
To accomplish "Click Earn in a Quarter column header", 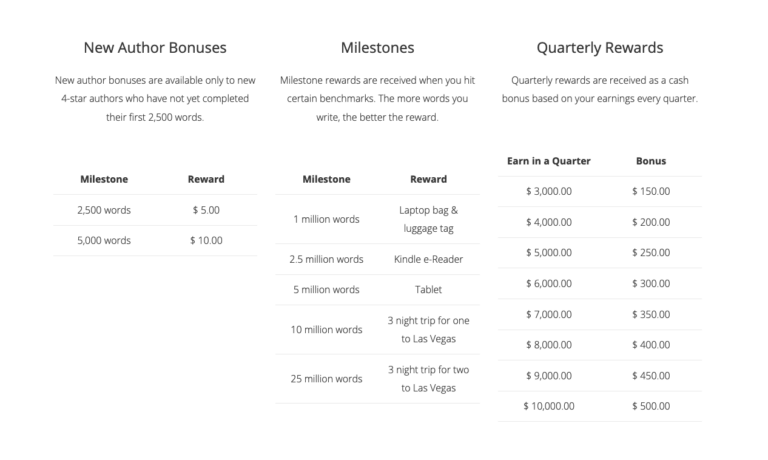I will point(548,160).
